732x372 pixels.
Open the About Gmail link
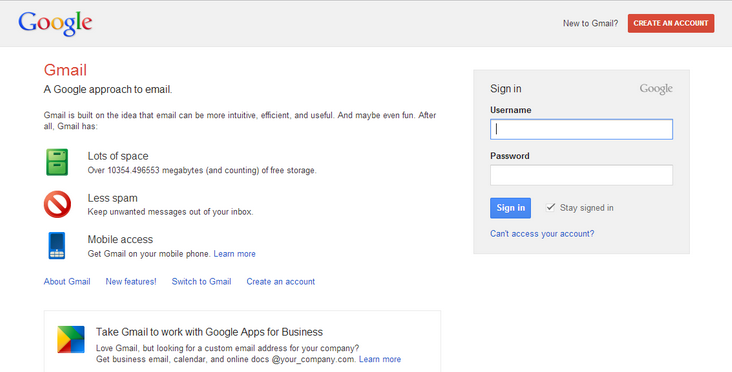[67, 281]
